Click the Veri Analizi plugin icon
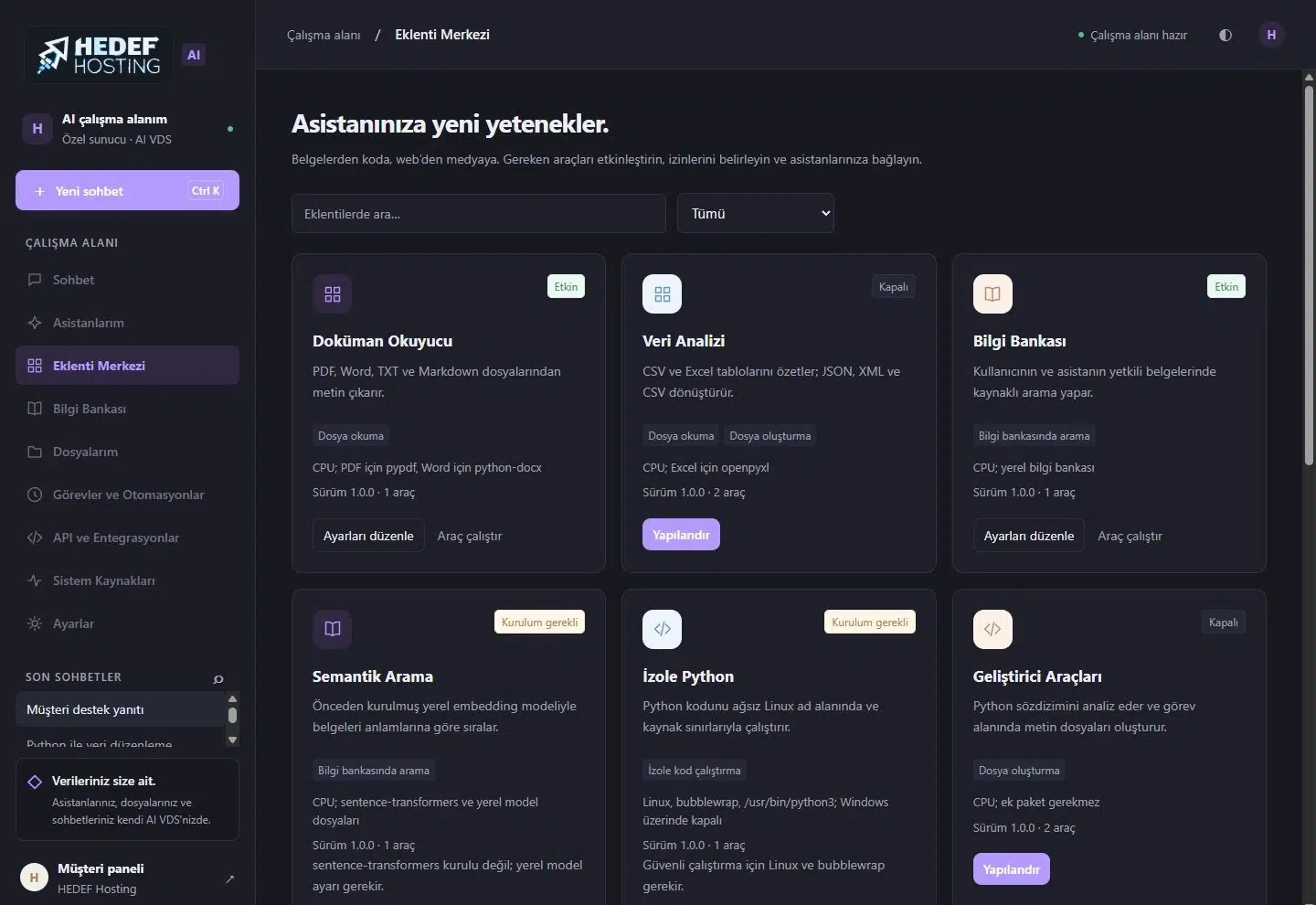The image size is (1316, 905). tap(663, 294)
